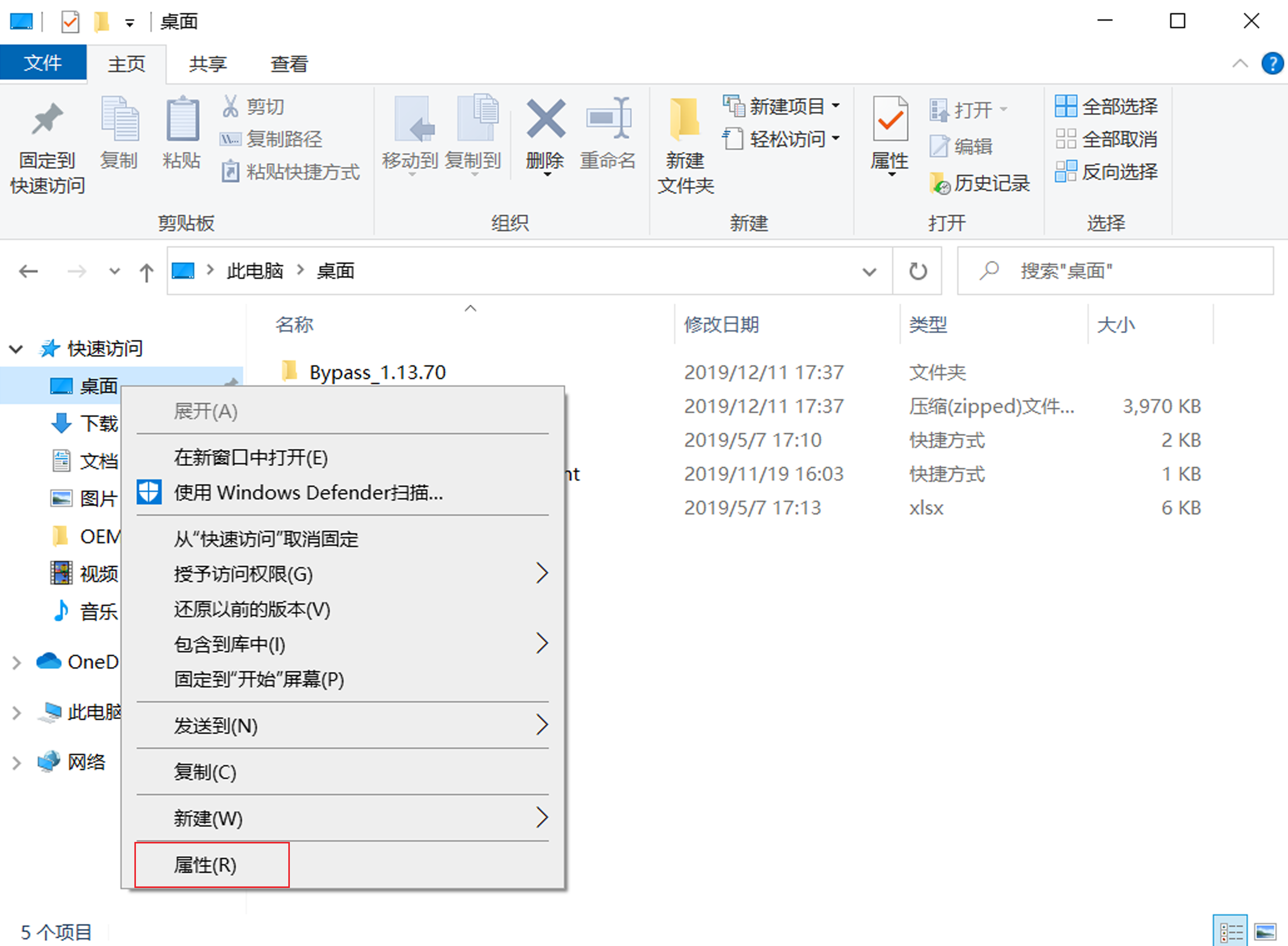Open History (历史记录) in ribbon
The image size is (1288, 946).
[x=980, y=183]
